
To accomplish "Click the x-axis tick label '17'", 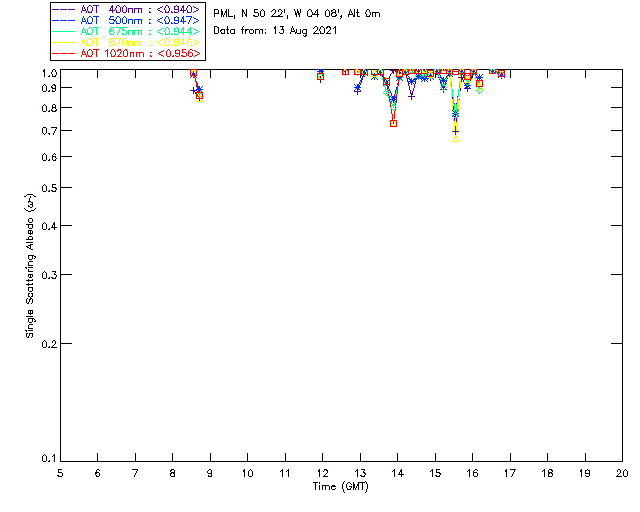I will coord(510,473).
